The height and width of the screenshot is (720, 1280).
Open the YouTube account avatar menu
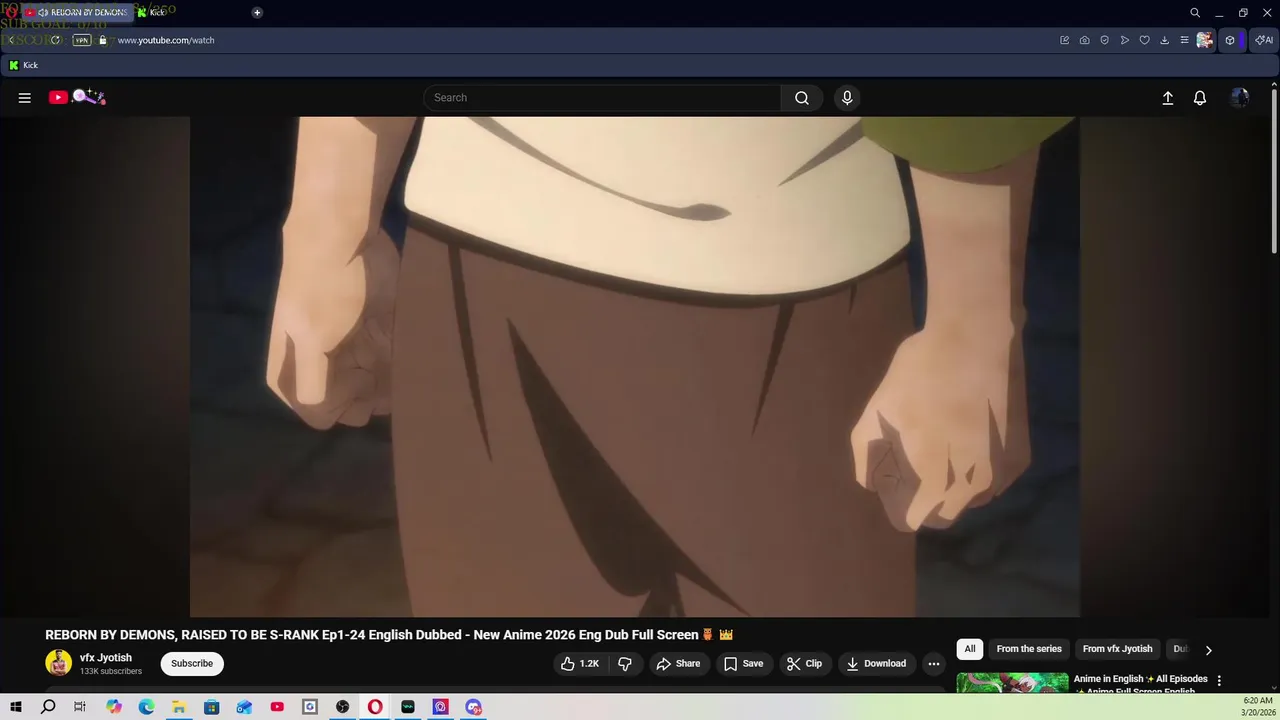[1240, 98]
